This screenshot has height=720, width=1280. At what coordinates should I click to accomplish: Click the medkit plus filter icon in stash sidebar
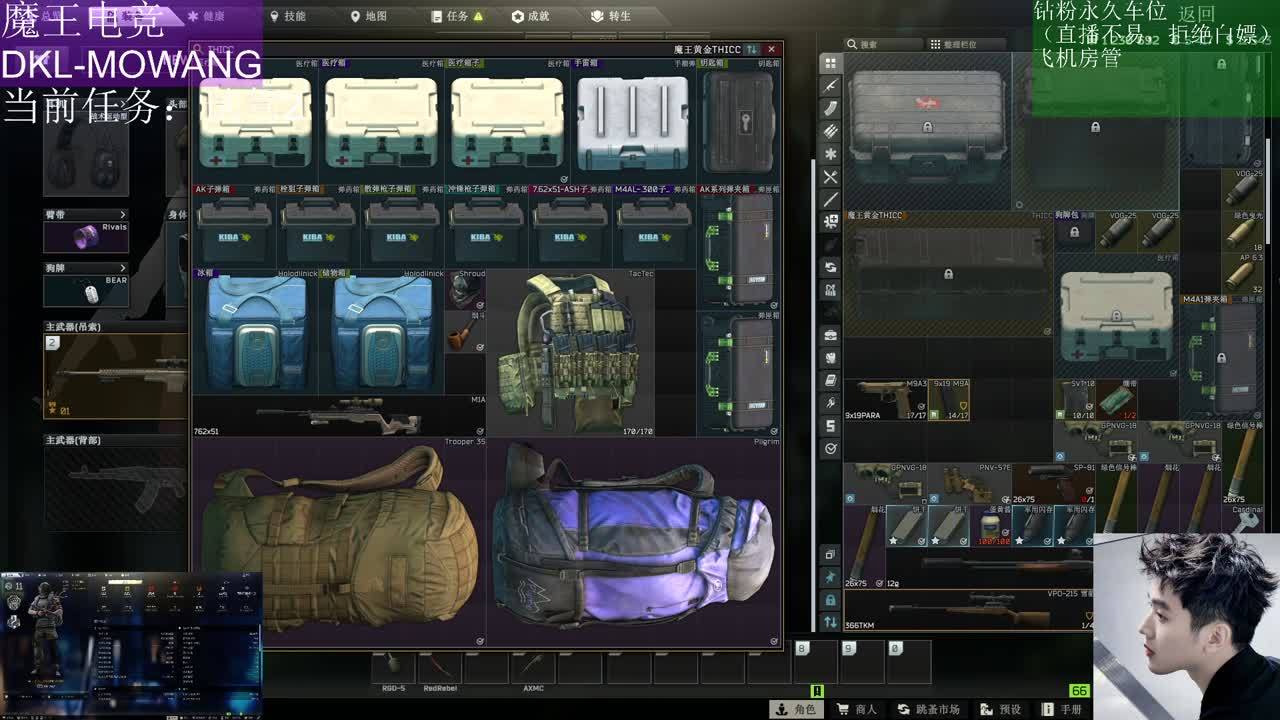click(830, 222)
